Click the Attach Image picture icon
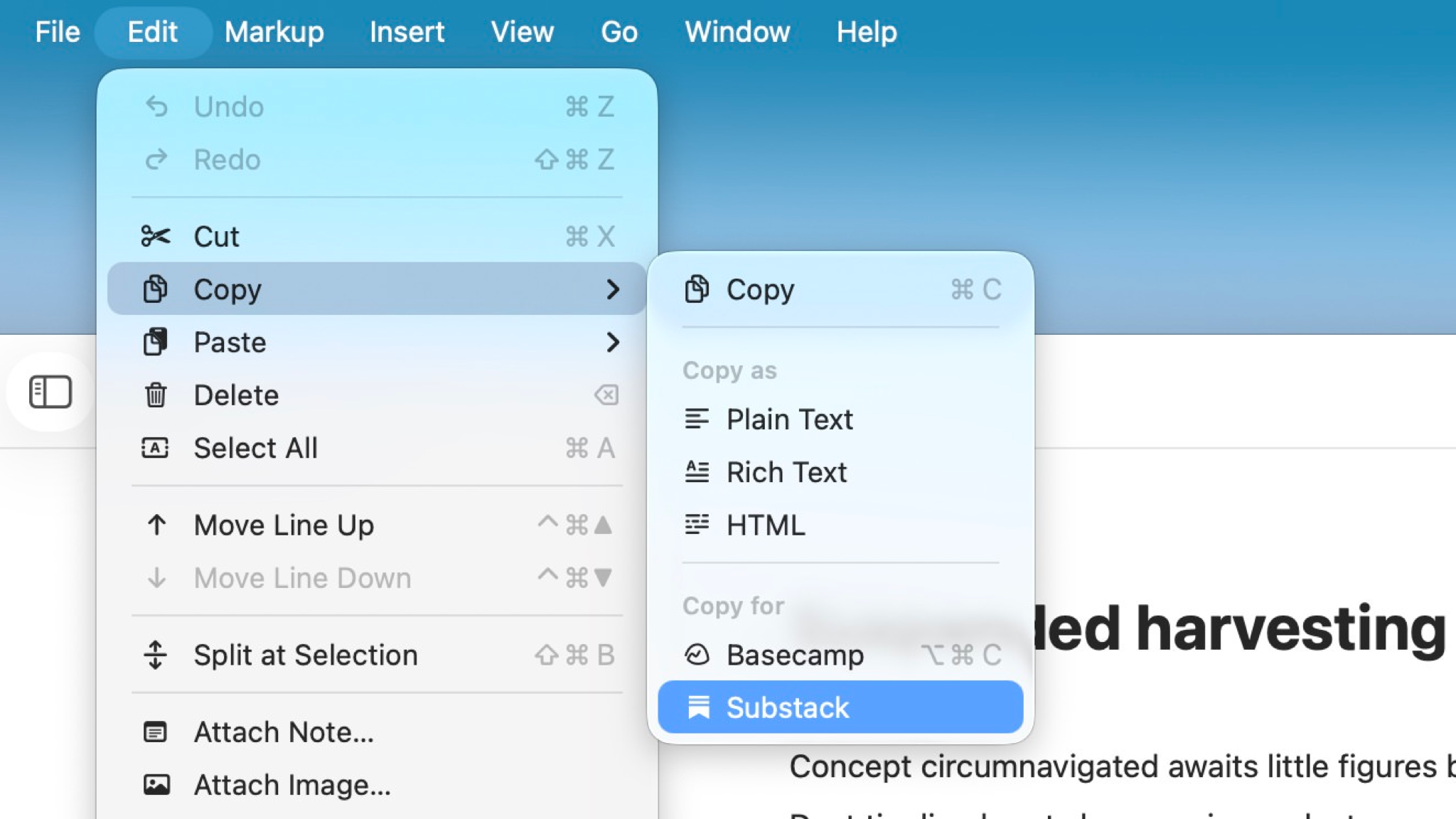The width and height of the screenshot is (1456, 819). point(156,785)
